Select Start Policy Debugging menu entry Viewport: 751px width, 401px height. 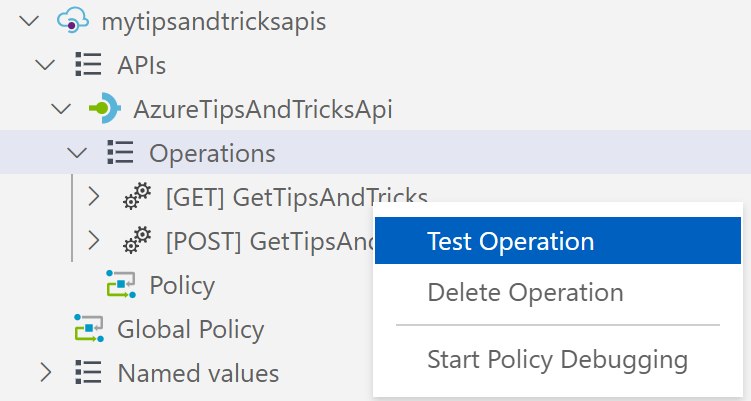558,359
